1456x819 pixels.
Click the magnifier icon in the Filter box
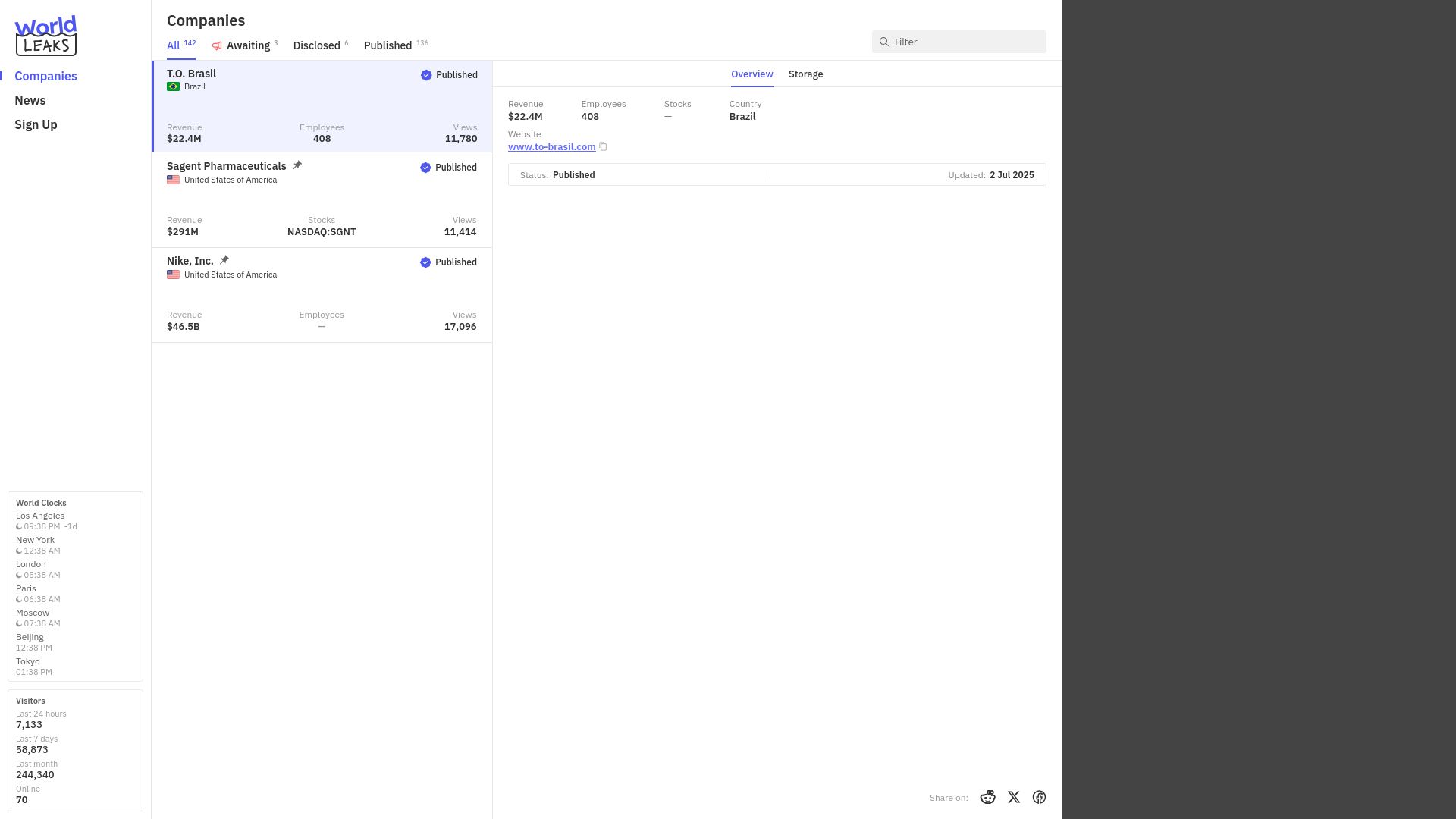point(884,42)
